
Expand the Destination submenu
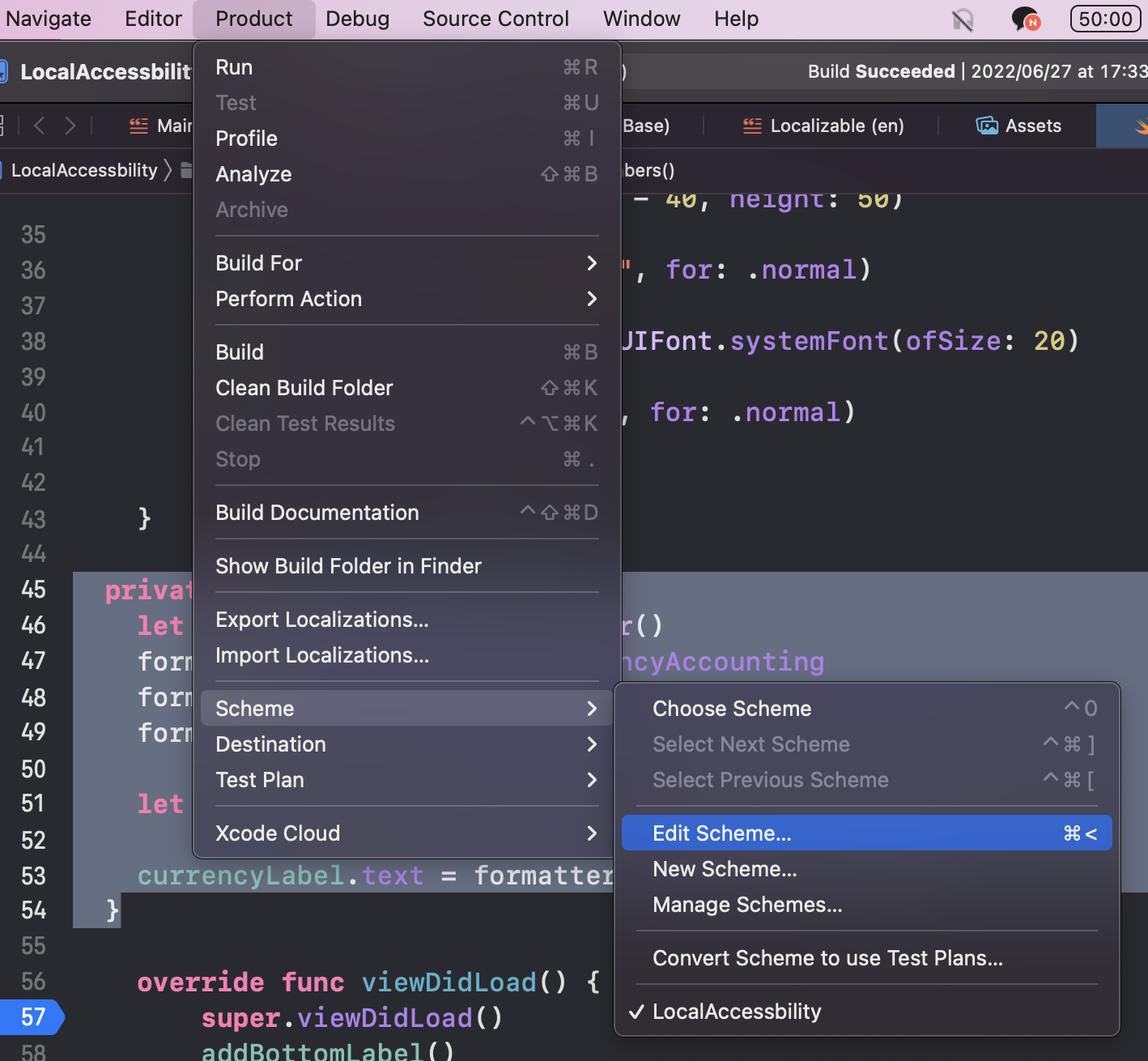coord(407,744)
